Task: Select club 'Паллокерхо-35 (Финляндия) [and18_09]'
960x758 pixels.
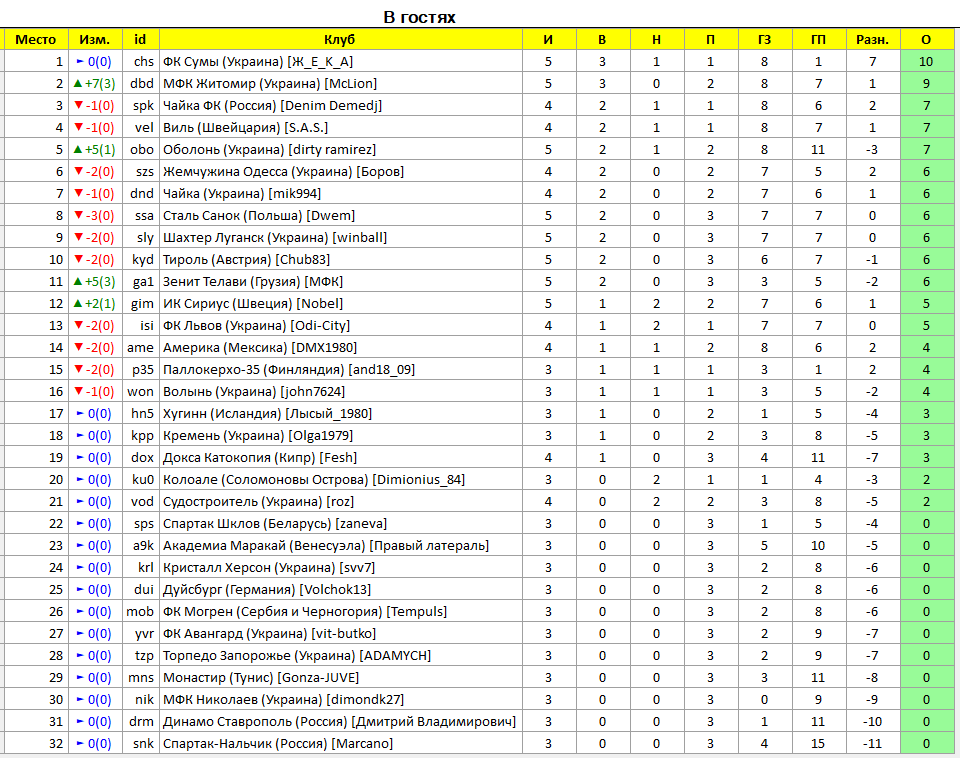Action: point(289,370)
